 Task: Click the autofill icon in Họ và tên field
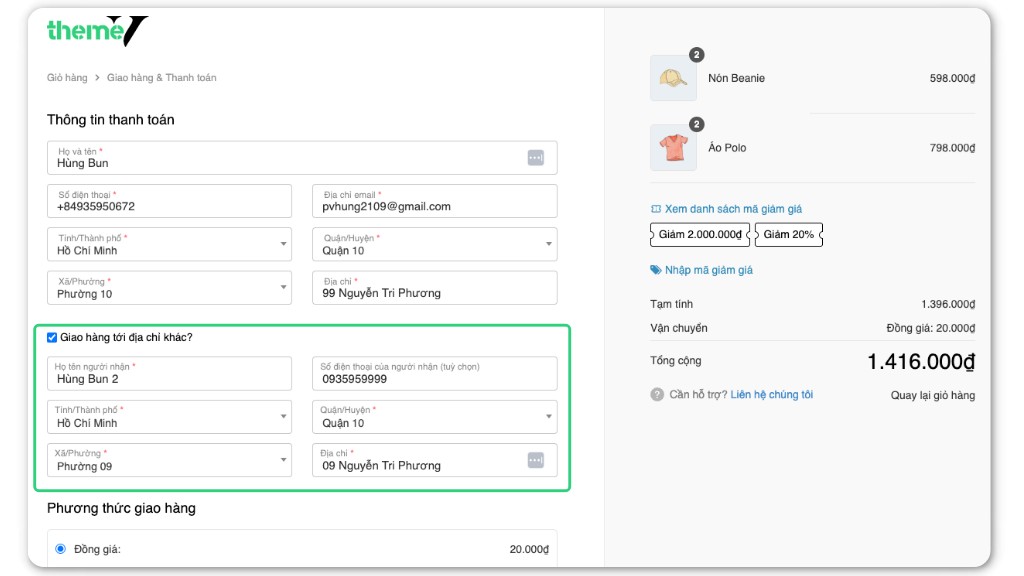pos(535,158)
